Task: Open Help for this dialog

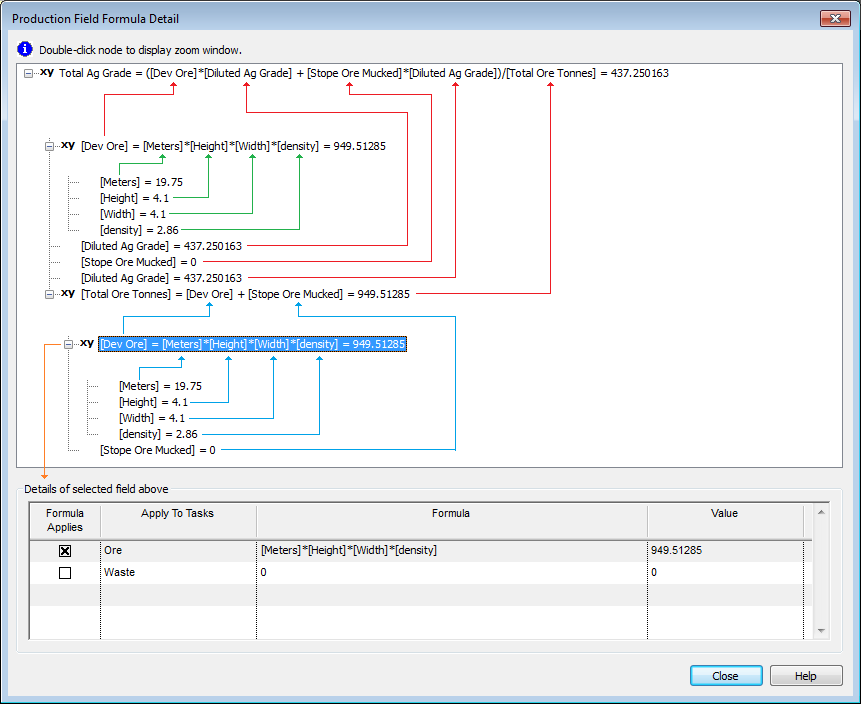Action: coord(805,676)
